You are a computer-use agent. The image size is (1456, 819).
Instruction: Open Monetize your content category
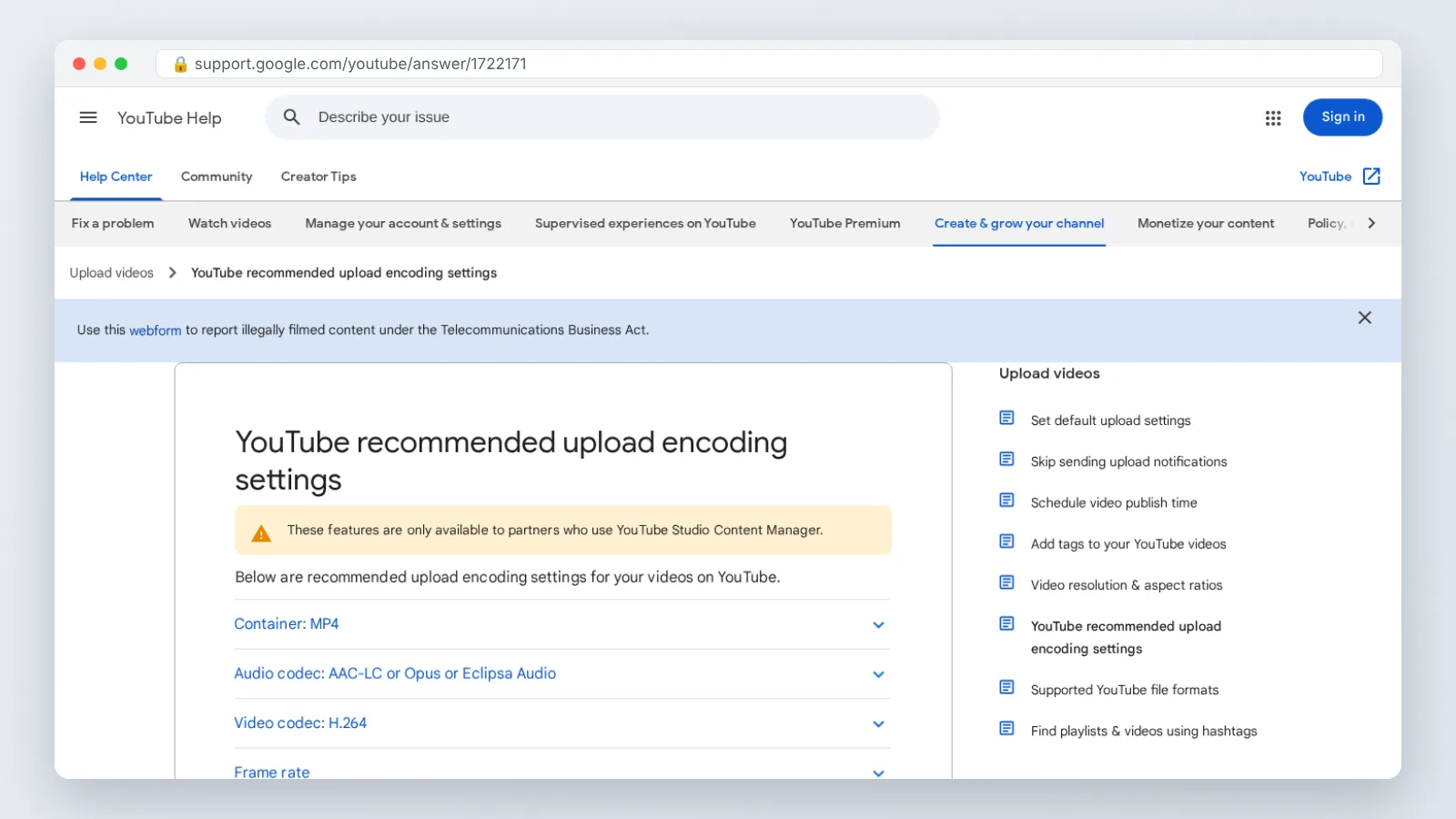(x=1206, y=224)
